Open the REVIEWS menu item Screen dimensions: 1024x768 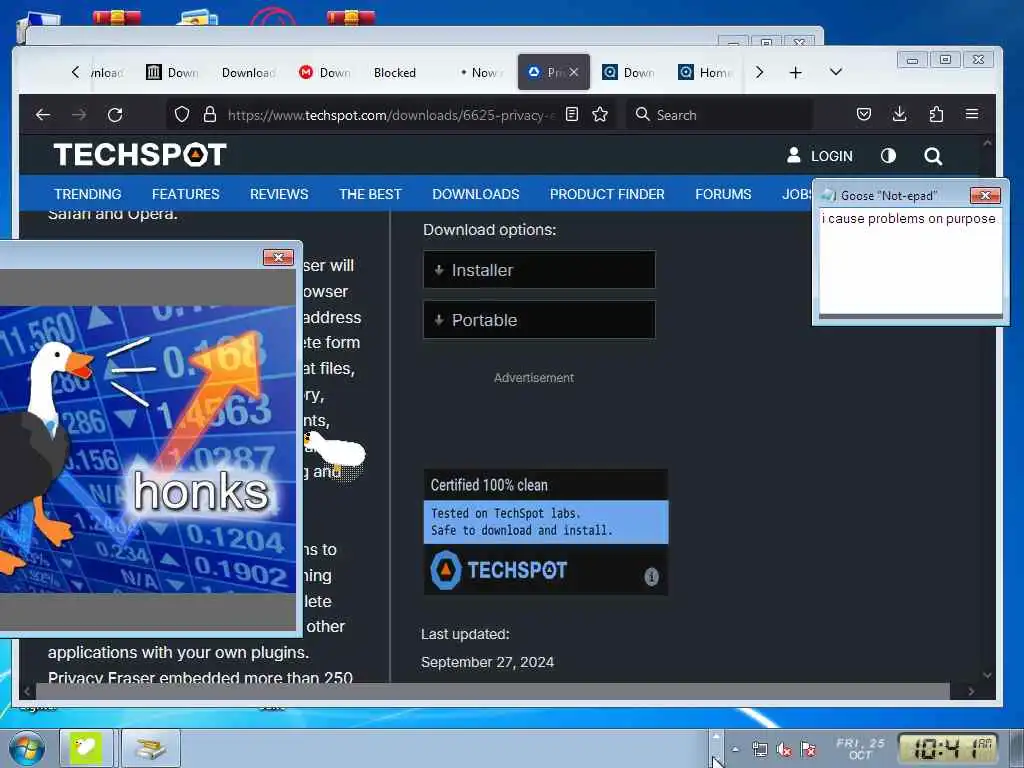[279, 194]
